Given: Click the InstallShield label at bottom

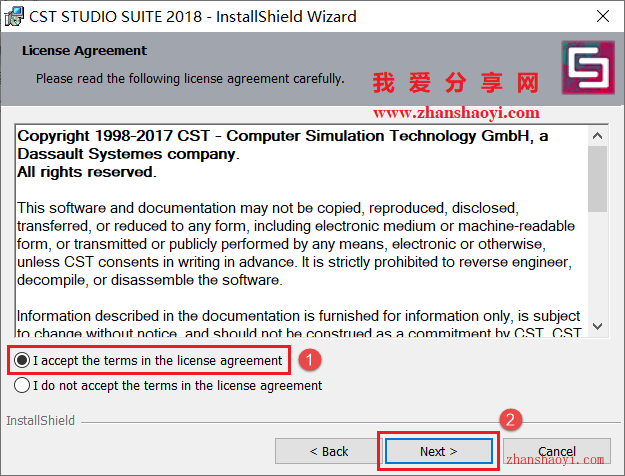Looking at the screenshot, I should tap(40, 421).
